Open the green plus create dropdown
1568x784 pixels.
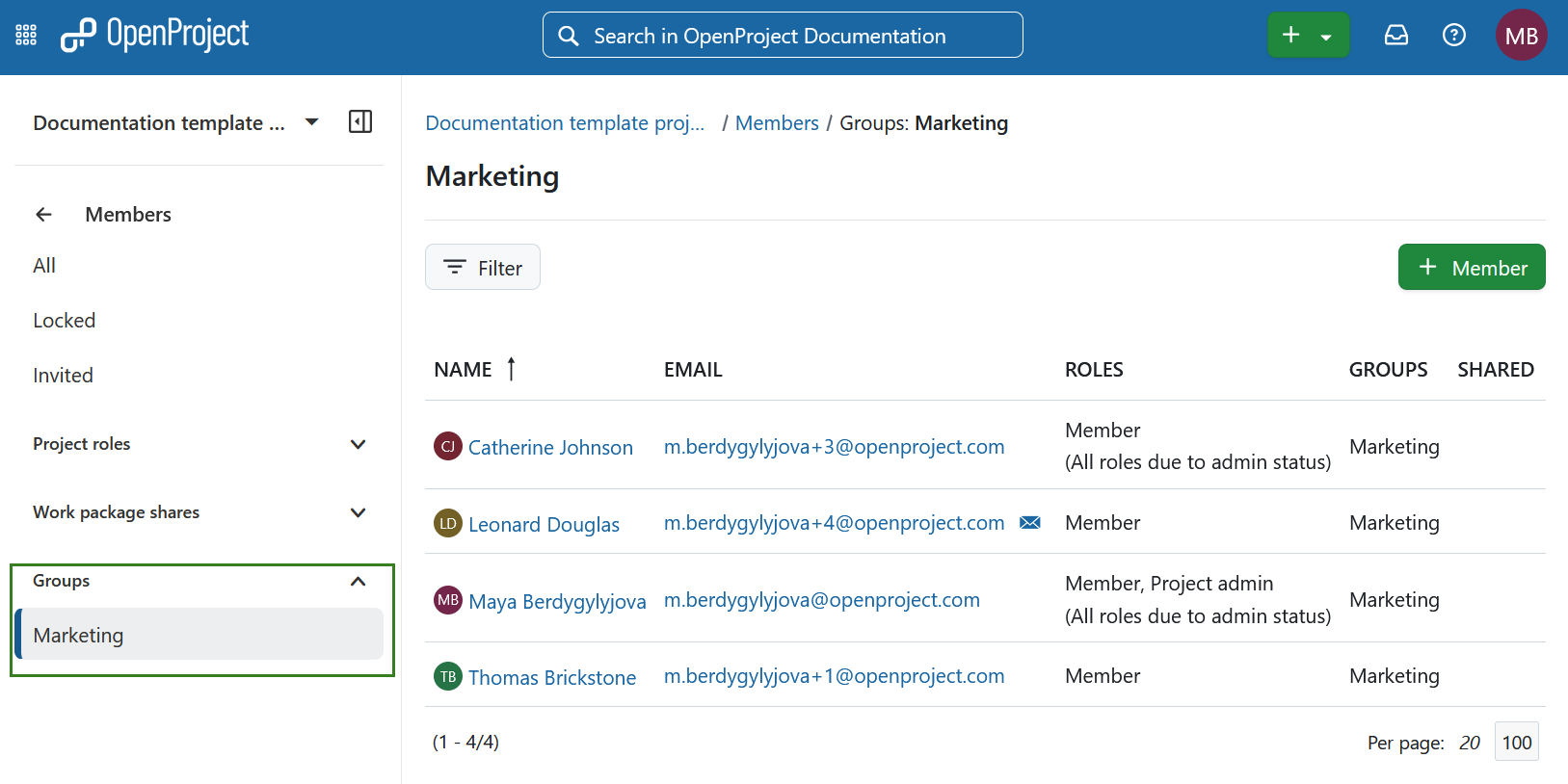coord(1309,36)
